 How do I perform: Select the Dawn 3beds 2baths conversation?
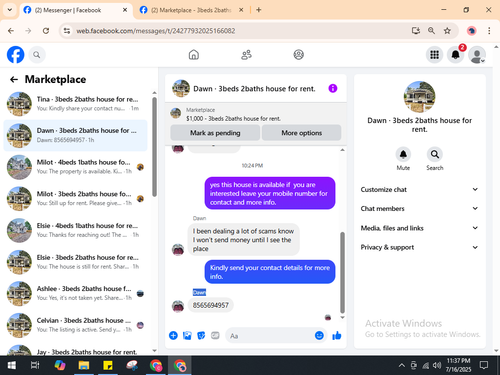tap(75, 135)
